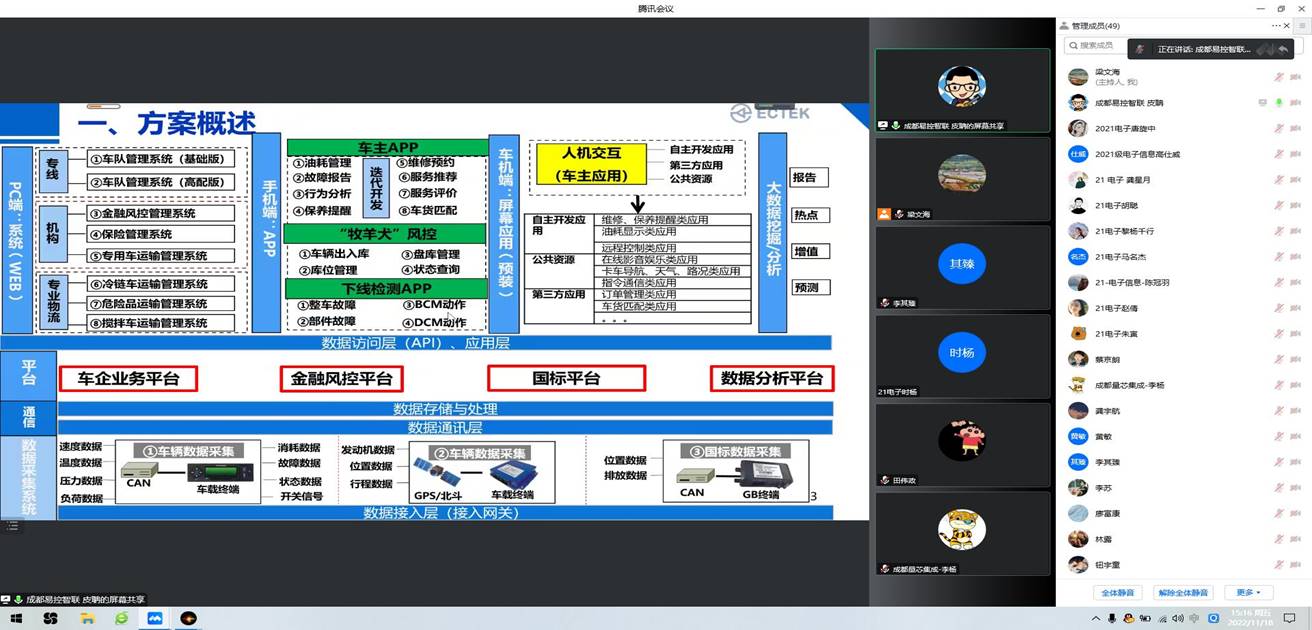This screenshot has width=1312, height=630.
Task: Open the green browser icon in taskbar
Action: coord(121,619)
